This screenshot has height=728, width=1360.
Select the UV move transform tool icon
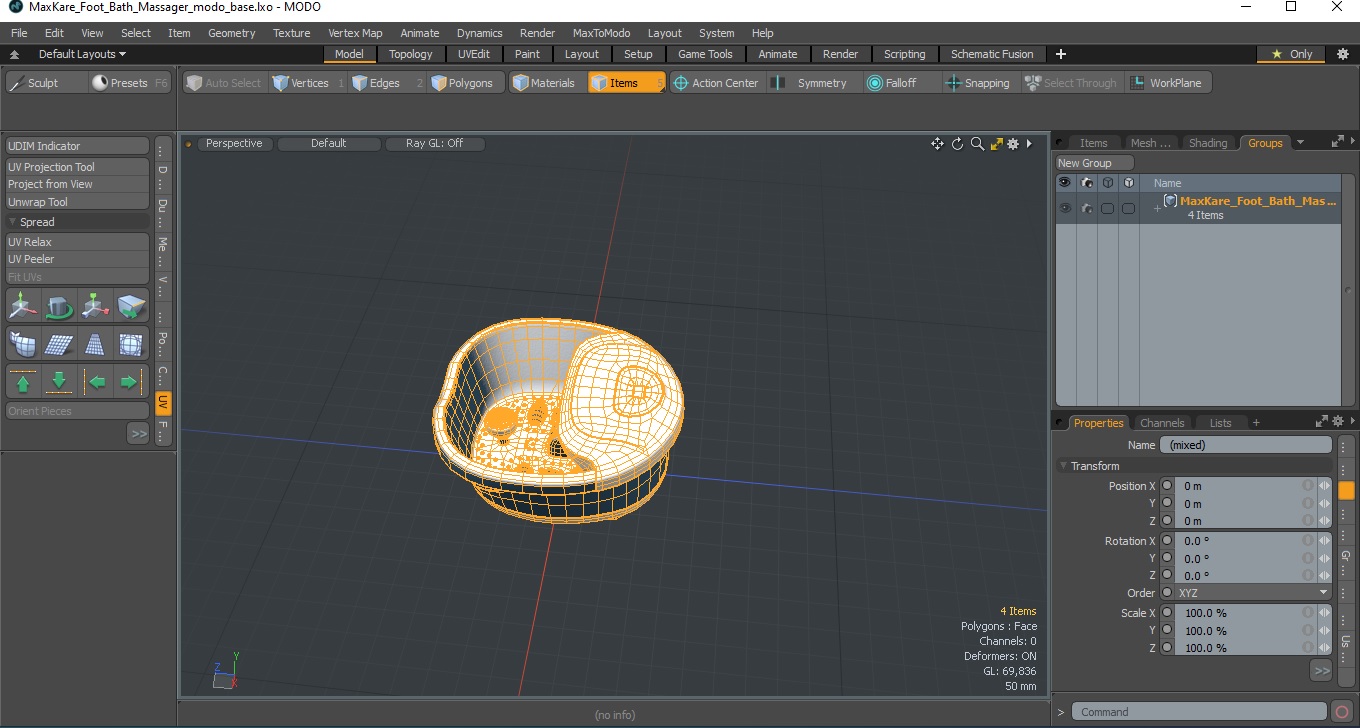point(23,306)
